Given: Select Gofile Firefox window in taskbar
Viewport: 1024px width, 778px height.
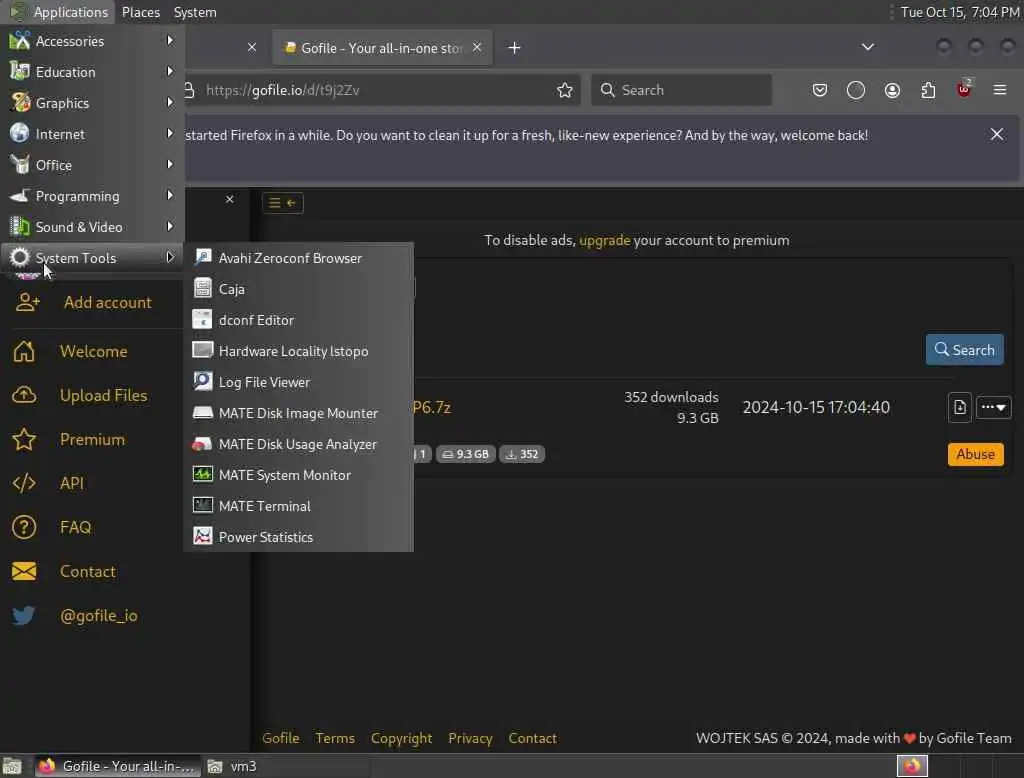Looking at the screenshot, I should click(118, 766).
